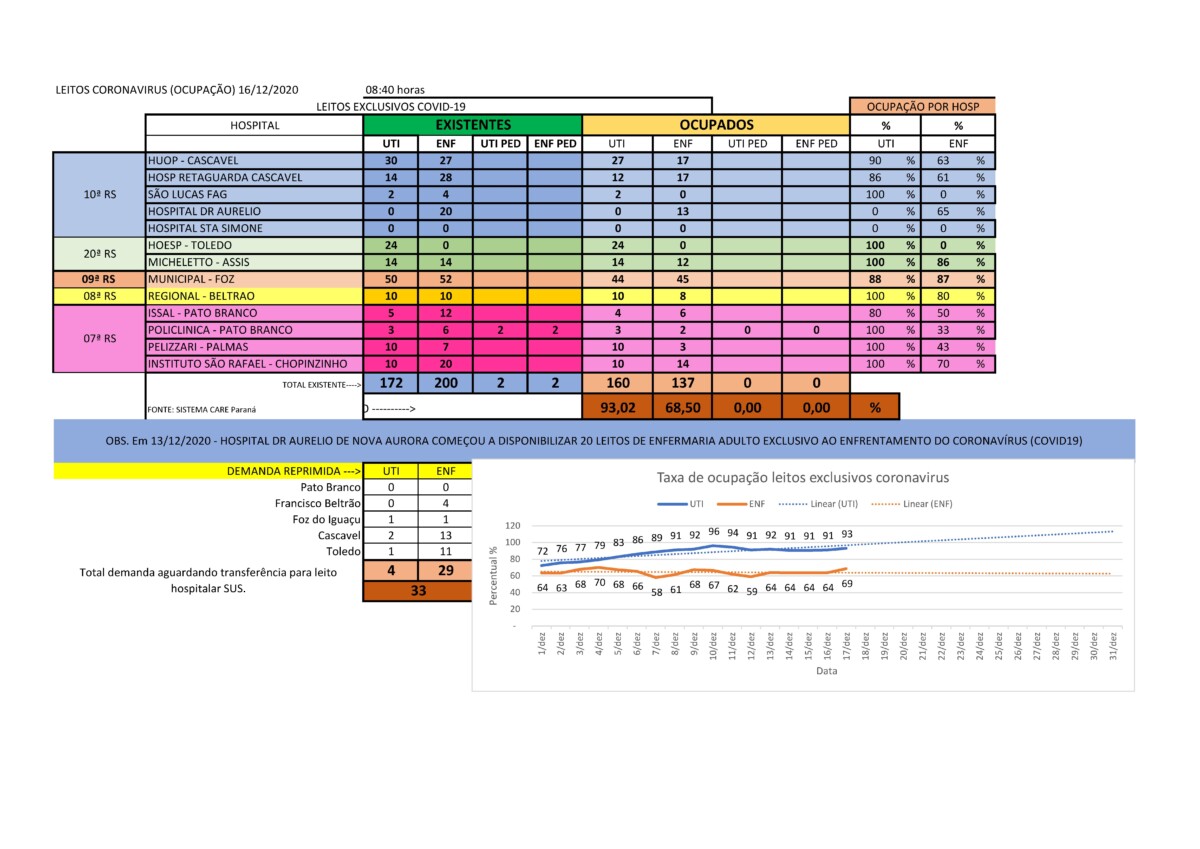Click the Linear (ENF) legend entry
Image resolution: width=1200 pixels, height=849 pixels.
[x=907, y=504]
